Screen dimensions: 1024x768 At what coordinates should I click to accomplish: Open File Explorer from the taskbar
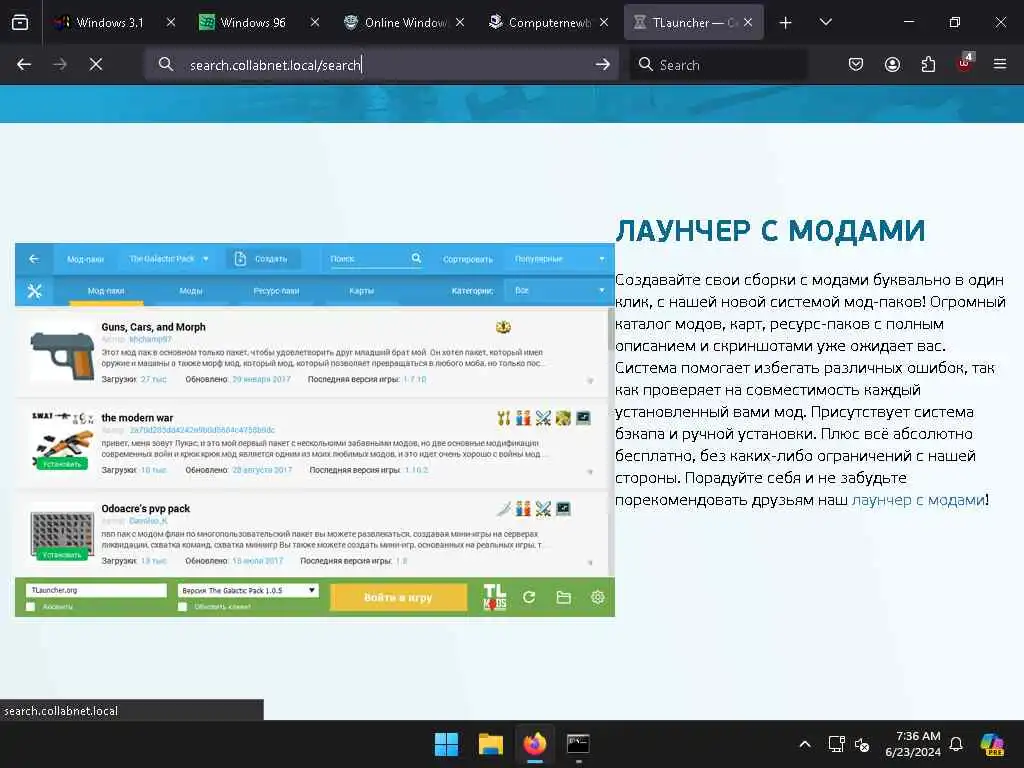[490, 744]
